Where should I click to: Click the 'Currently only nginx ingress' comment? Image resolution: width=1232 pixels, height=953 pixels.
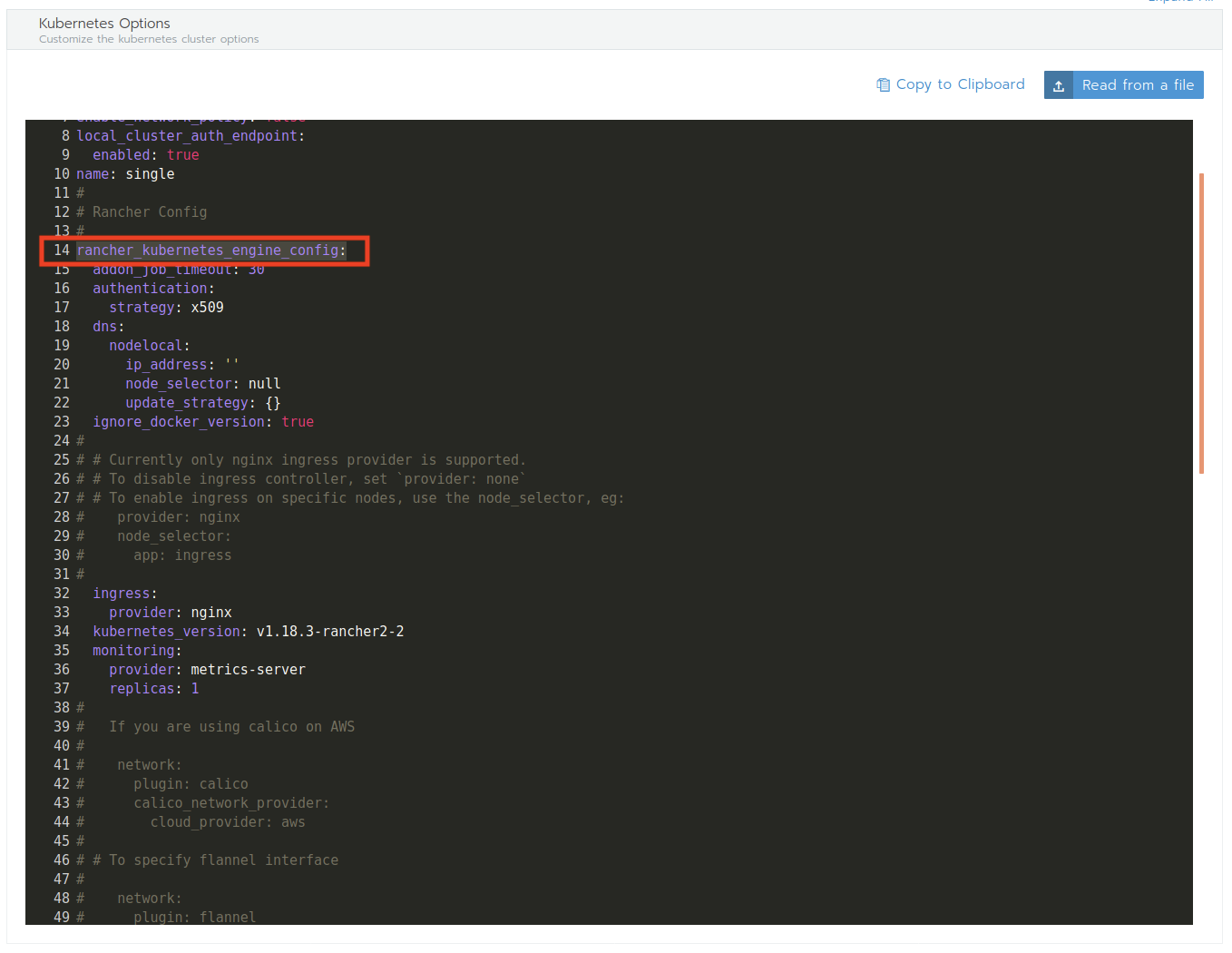pos(301,460)
